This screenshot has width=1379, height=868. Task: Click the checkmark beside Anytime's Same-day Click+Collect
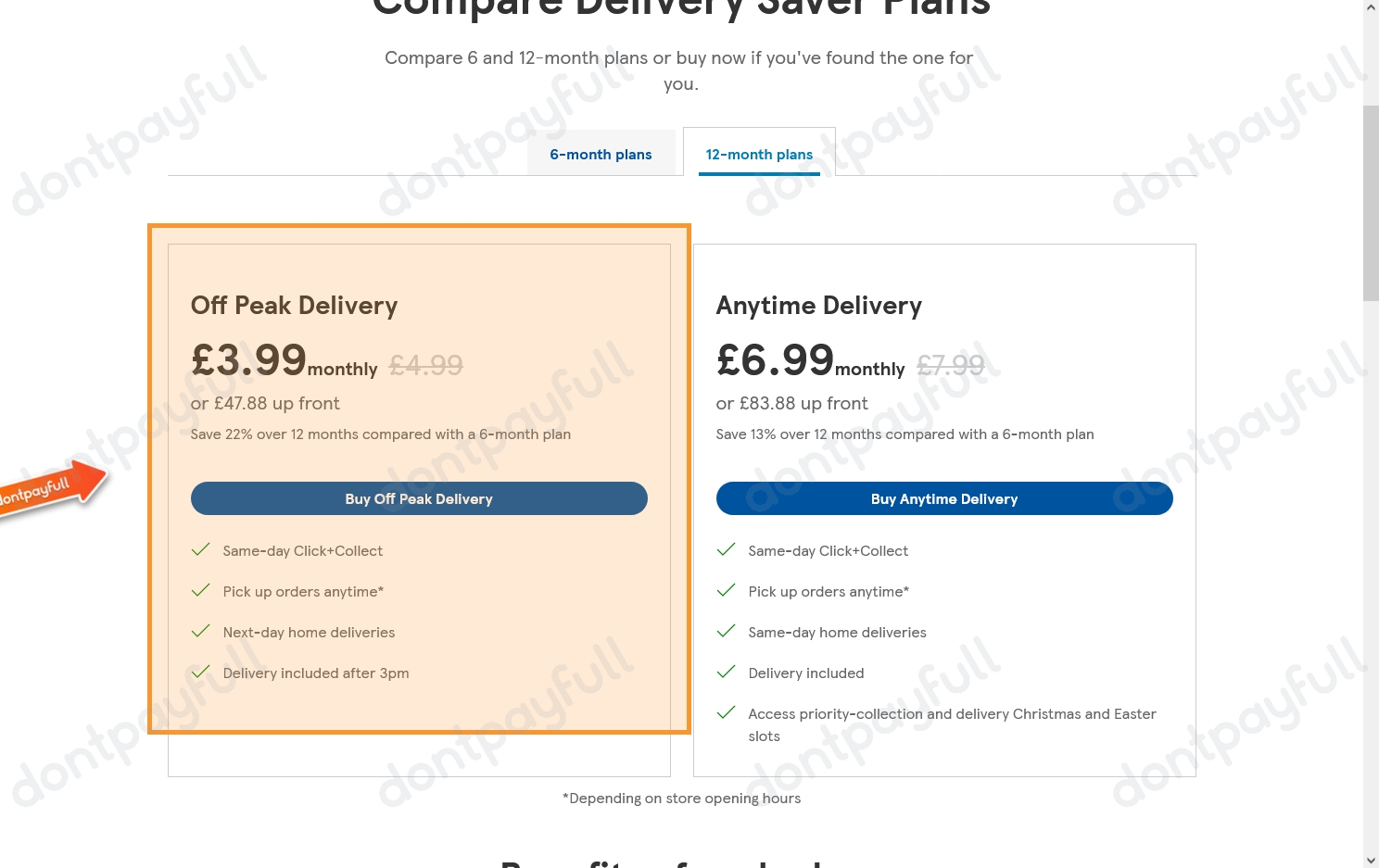(x=726, y=549)
